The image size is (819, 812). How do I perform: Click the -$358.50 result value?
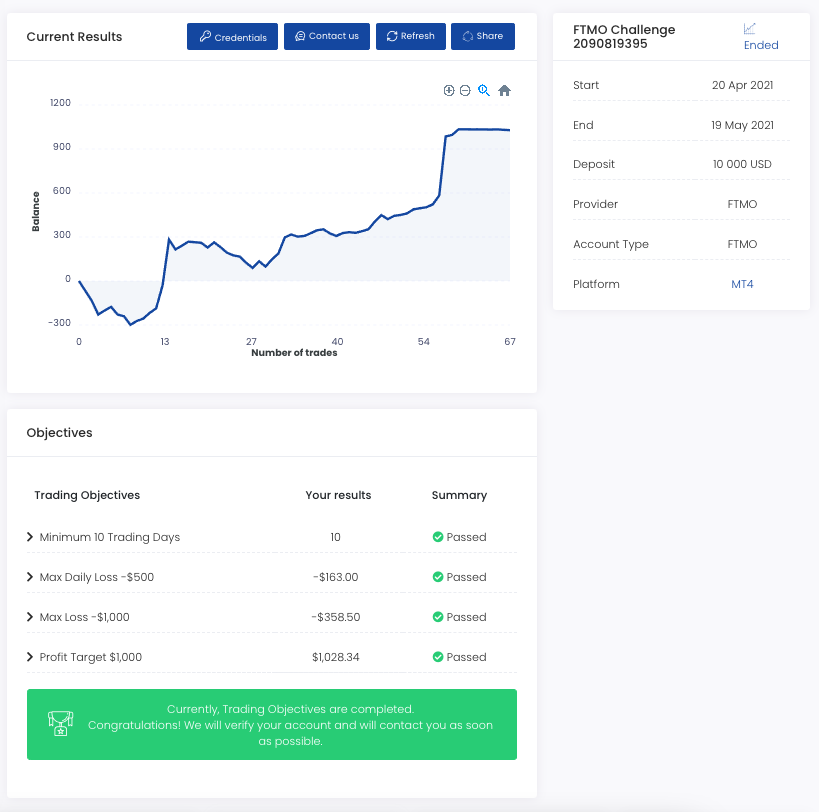coord(335,617)
